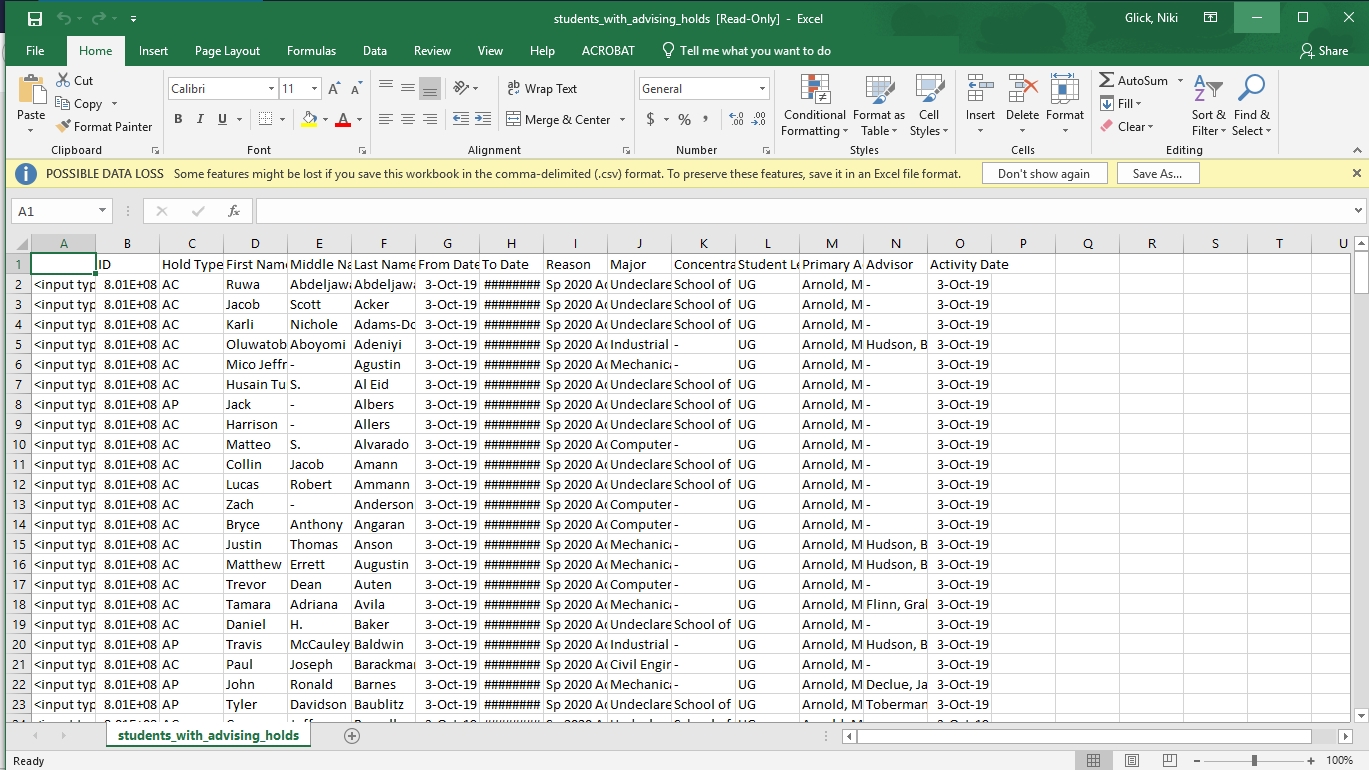Toggle Bold formatting

click(x=178, y=119)
